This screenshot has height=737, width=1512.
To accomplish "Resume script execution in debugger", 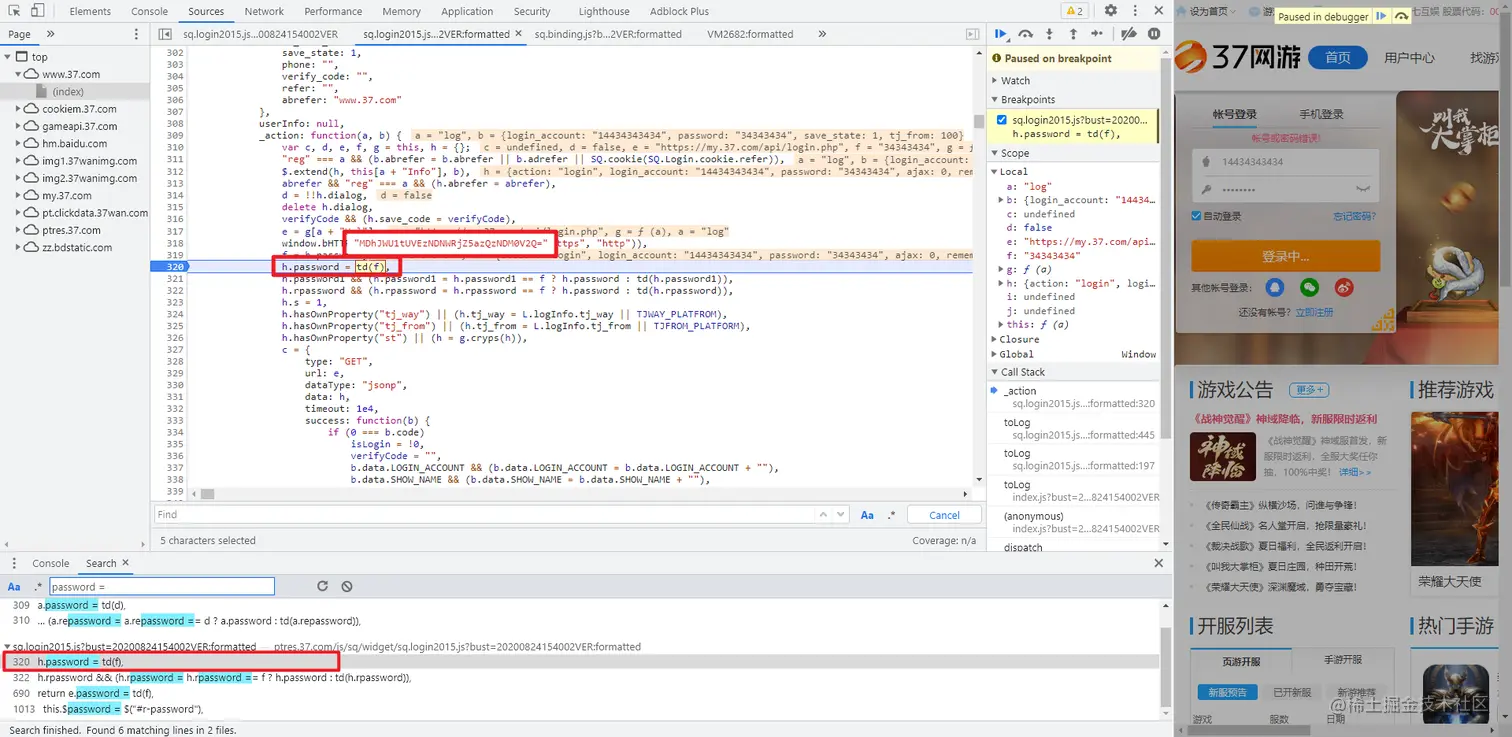I will [1001, 34].
